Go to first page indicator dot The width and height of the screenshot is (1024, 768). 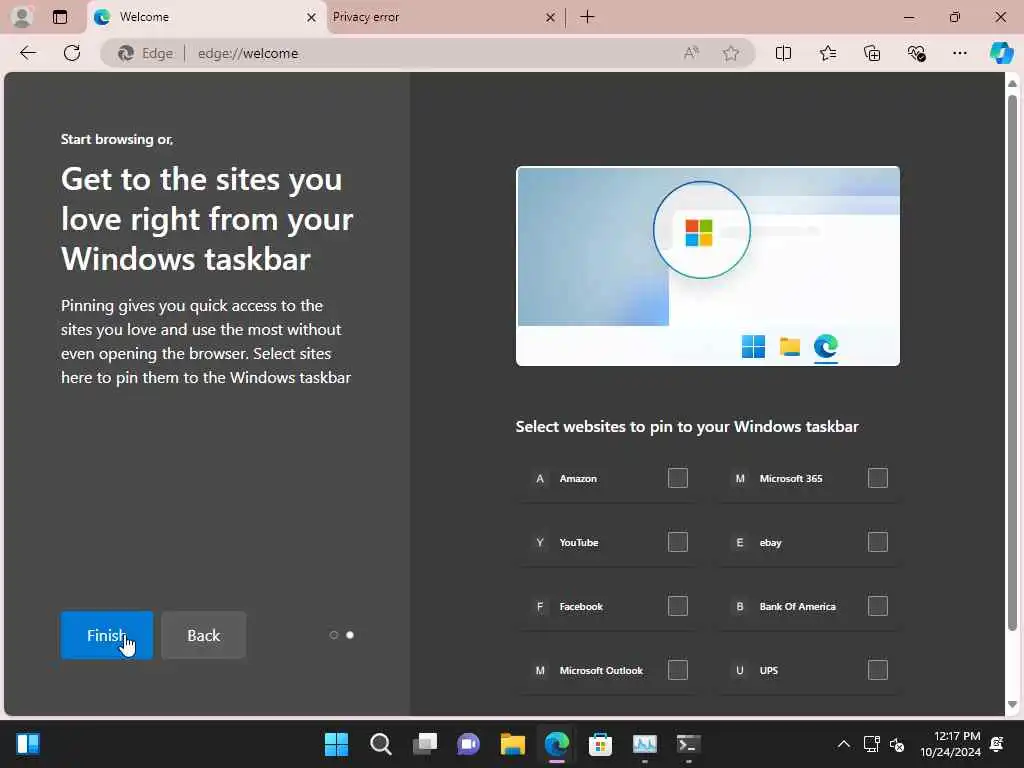[x=334, y=635]
